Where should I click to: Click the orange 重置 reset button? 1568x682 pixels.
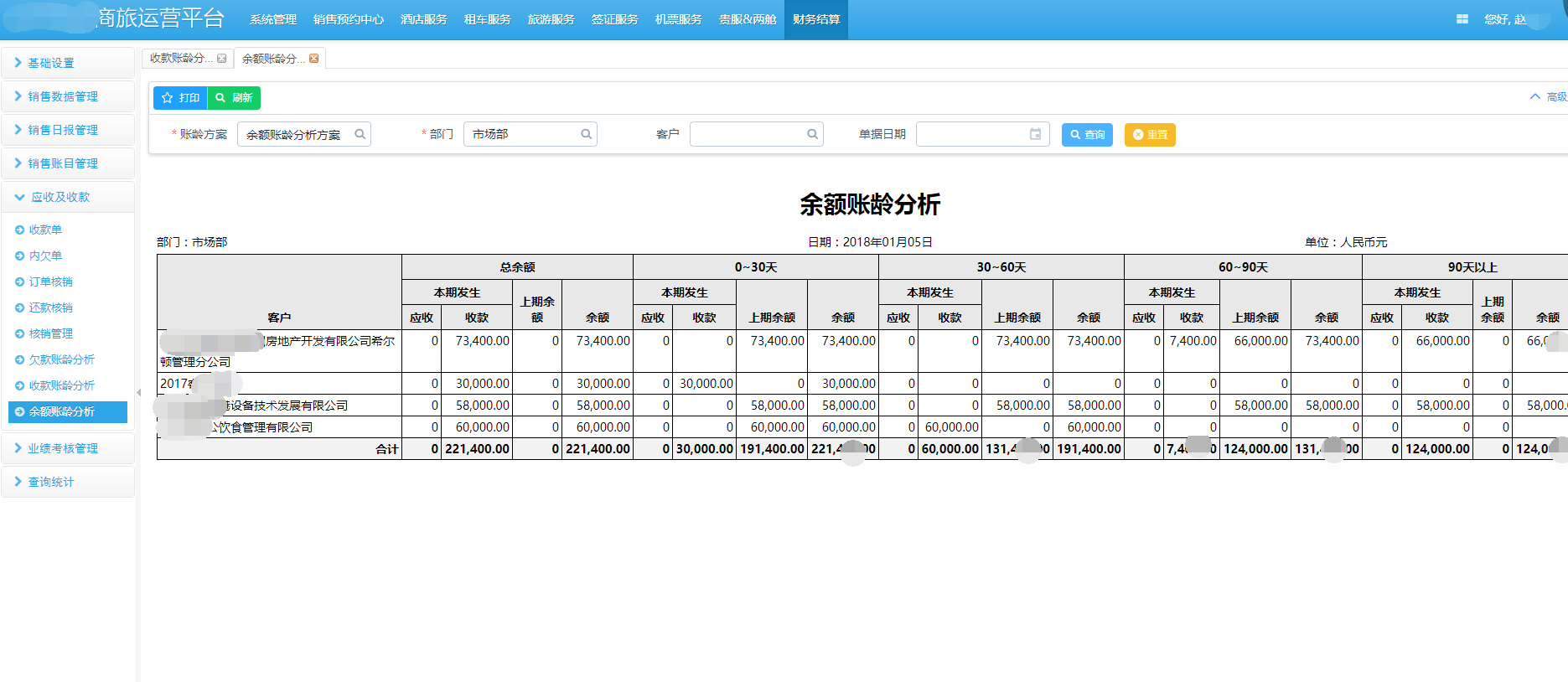(x=1150, y=135)
